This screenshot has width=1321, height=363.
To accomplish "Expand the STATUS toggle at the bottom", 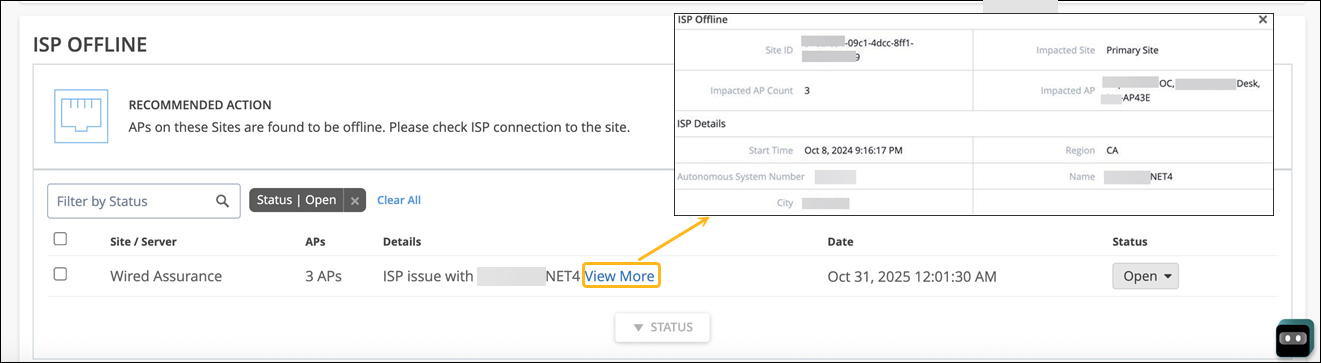I will pyautogui.click(x=661, y=327).
